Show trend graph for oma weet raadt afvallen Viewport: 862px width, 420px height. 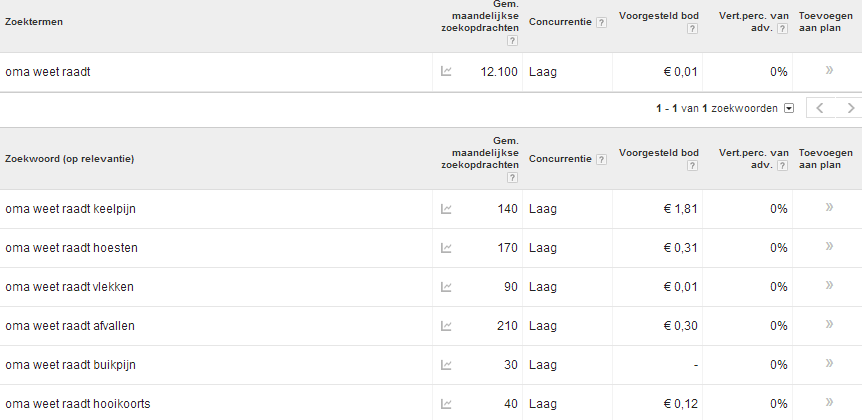446,326
